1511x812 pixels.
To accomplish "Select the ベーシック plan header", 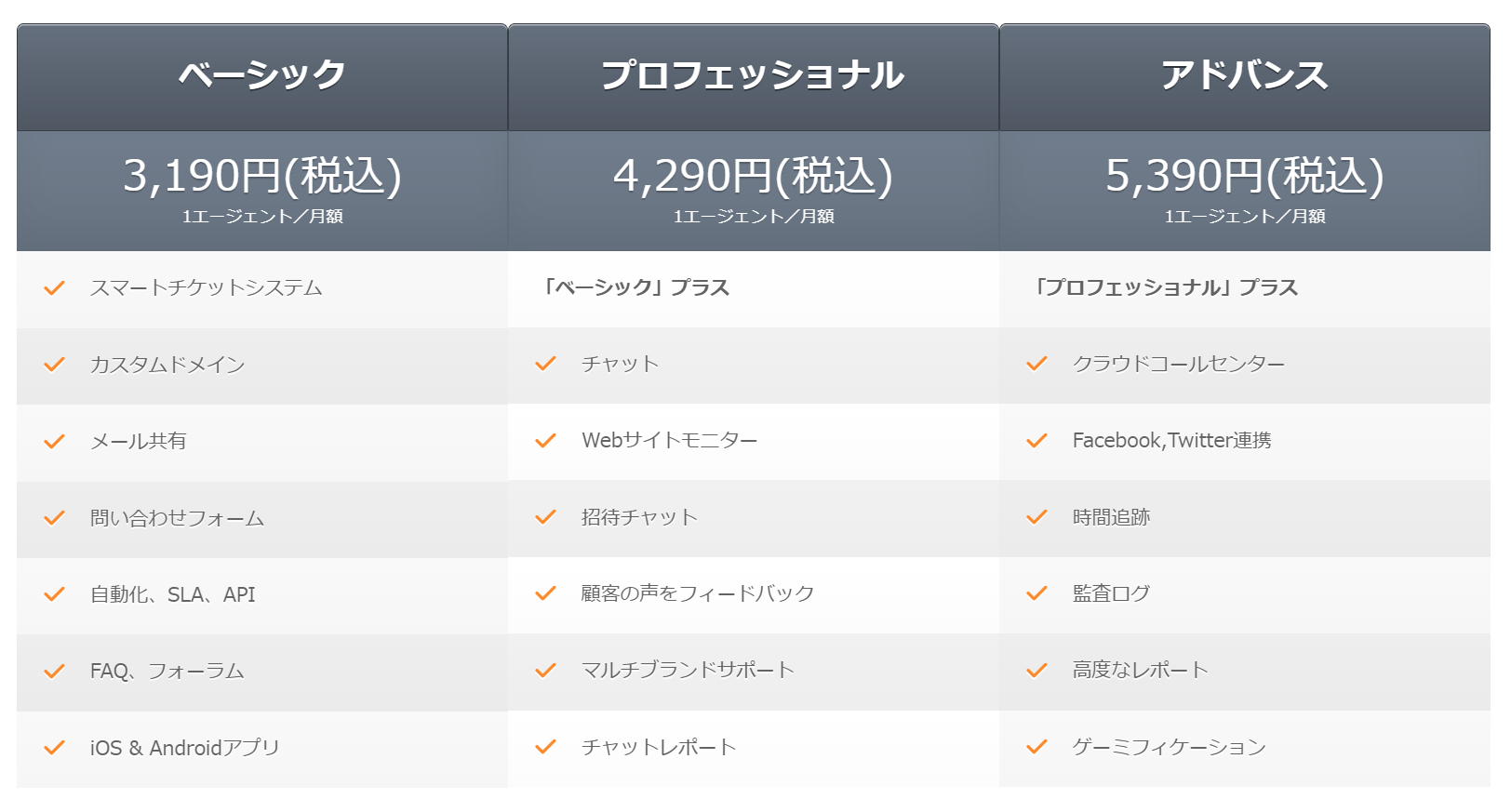I will click(262, 75).
